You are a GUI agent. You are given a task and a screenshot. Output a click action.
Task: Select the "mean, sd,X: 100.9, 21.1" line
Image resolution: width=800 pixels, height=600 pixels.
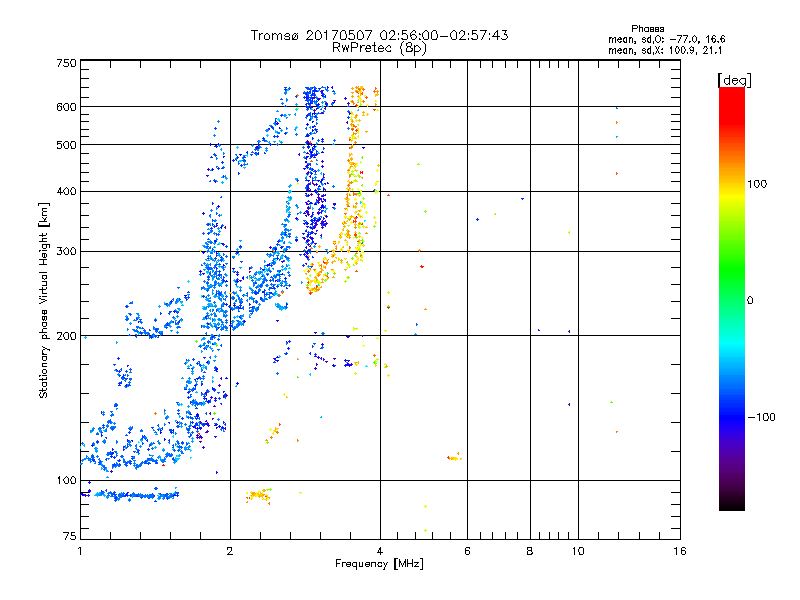(664, 50)
